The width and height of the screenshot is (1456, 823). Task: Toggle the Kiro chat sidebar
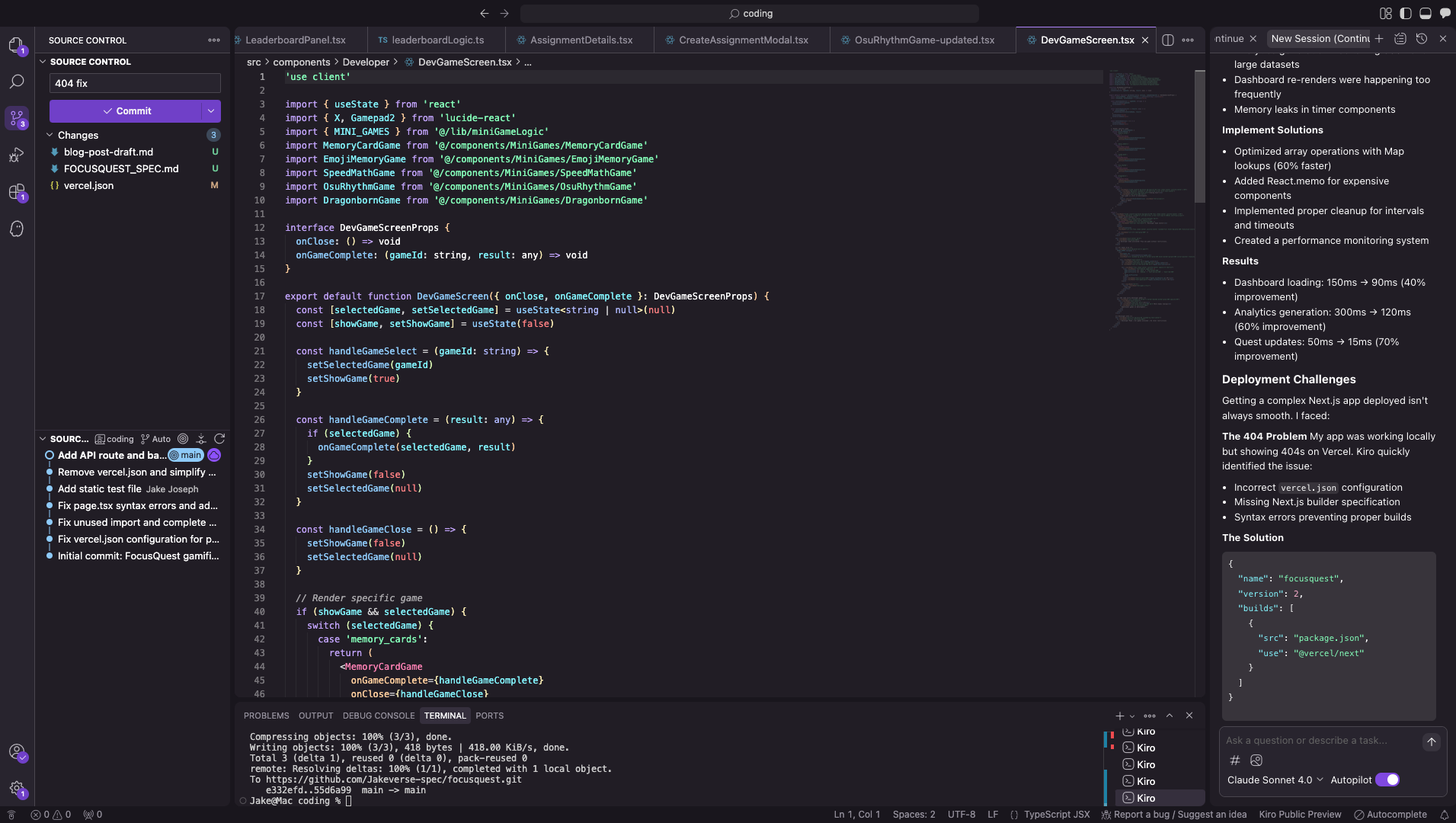click(x=1445, y=14)
